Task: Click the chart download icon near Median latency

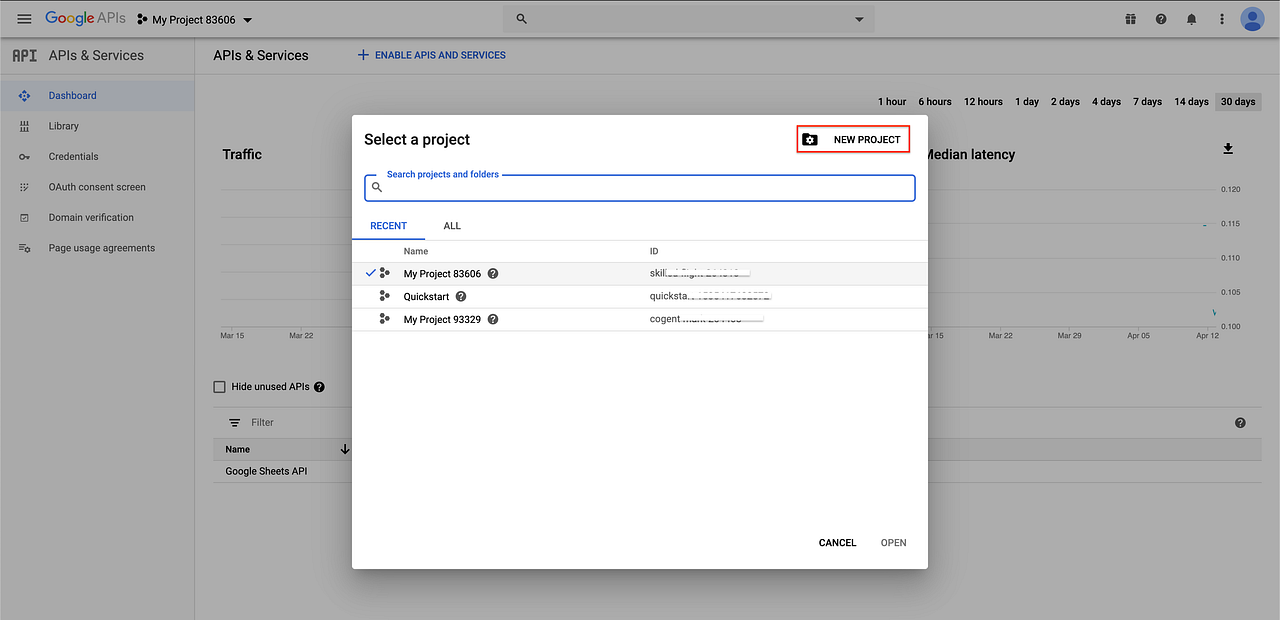Action: click(1228, 148)
